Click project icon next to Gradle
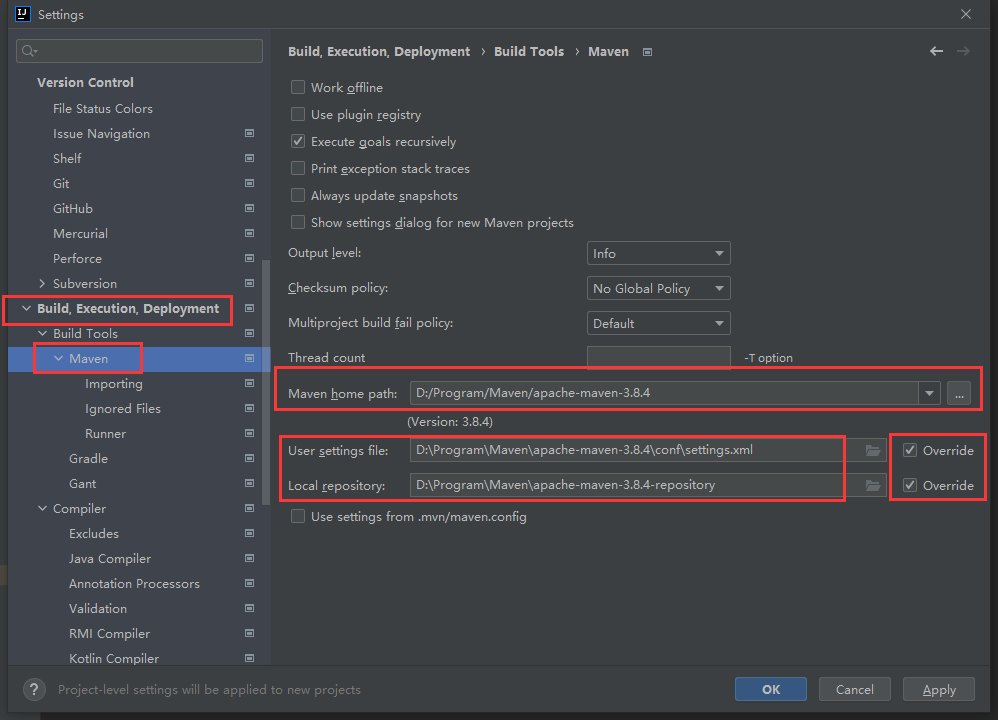 (250, 458)
